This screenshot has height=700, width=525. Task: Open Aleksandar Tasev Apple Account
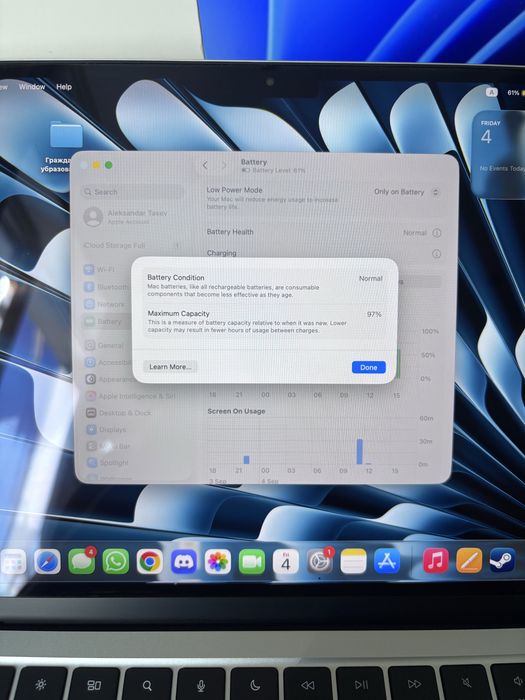126,217
